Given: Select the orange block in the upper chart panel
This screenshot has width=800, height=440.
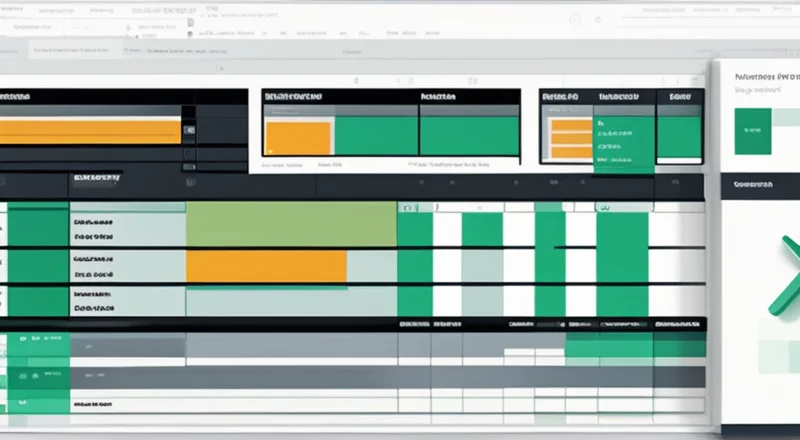Looking at the screenshot, I should pyautogui.click(x=298, y=138).
